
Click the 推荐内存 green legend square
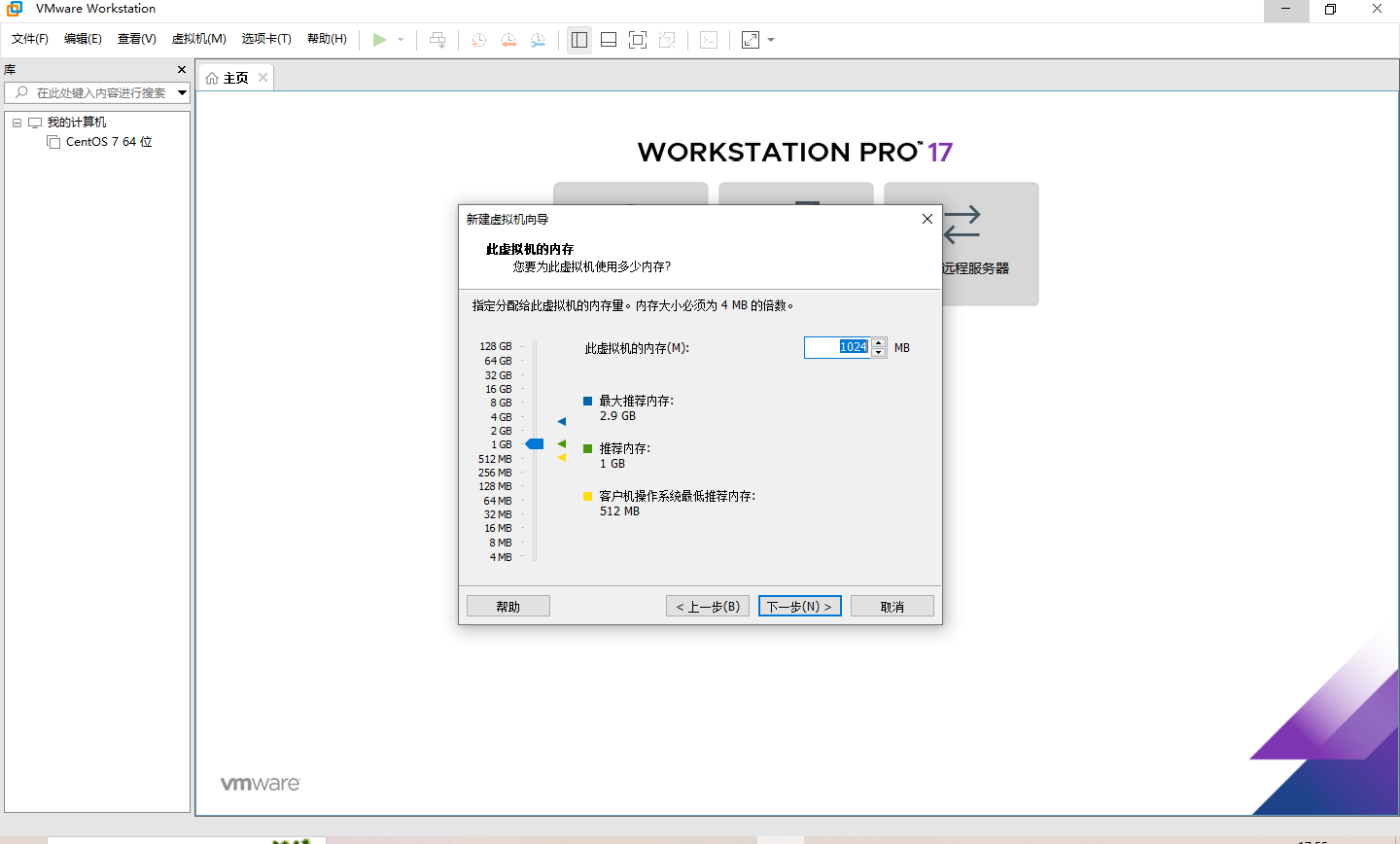(587, 448)
